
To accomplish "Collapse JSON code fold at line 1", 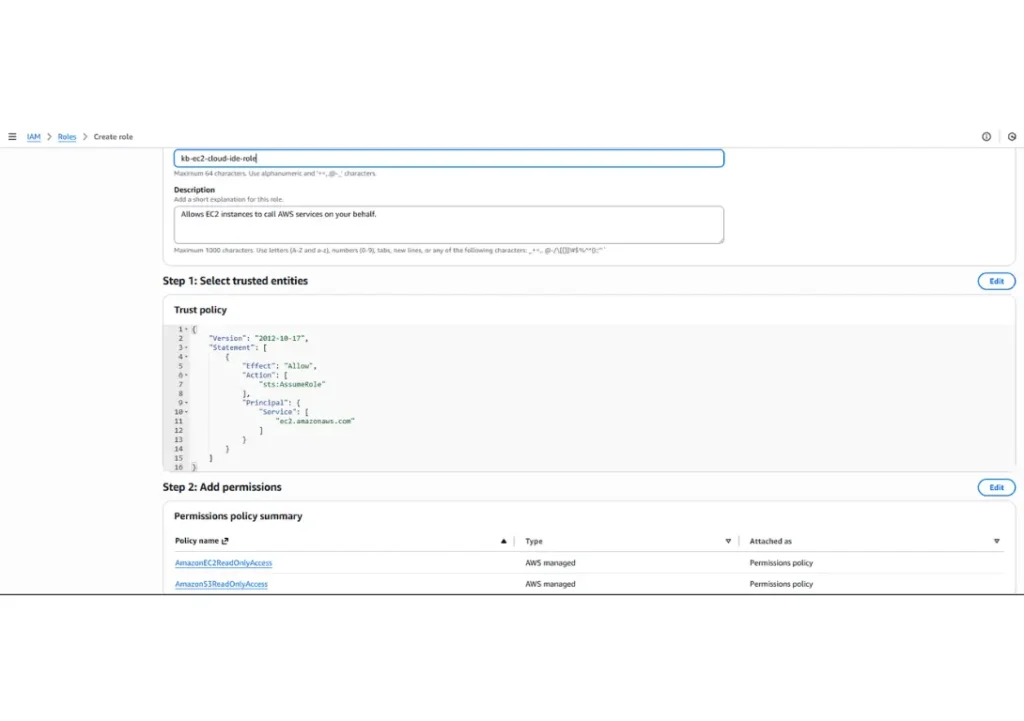I will (x=186, y=329).
